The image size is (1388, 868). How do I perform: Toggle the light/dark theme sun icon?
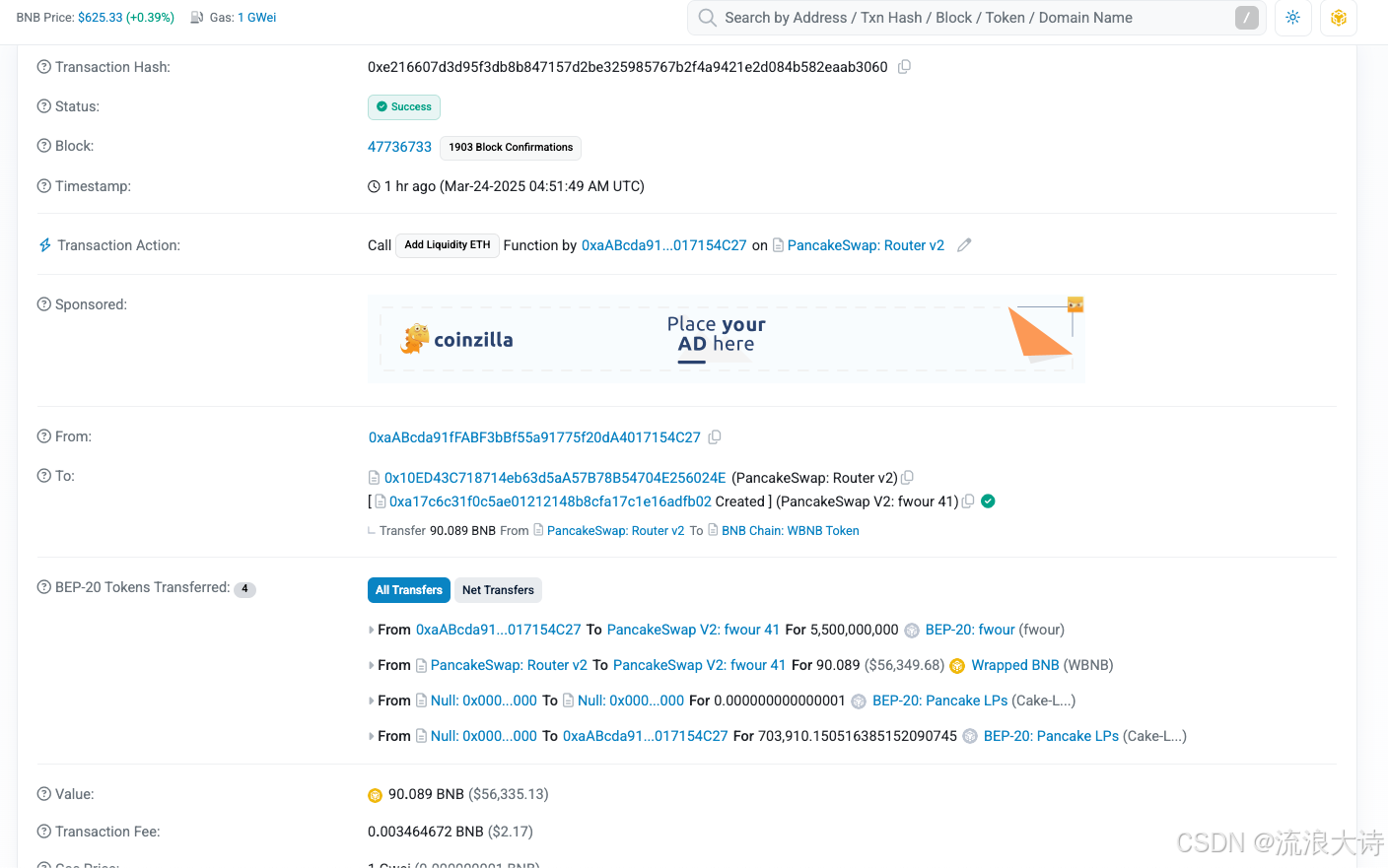point(1293,18)
